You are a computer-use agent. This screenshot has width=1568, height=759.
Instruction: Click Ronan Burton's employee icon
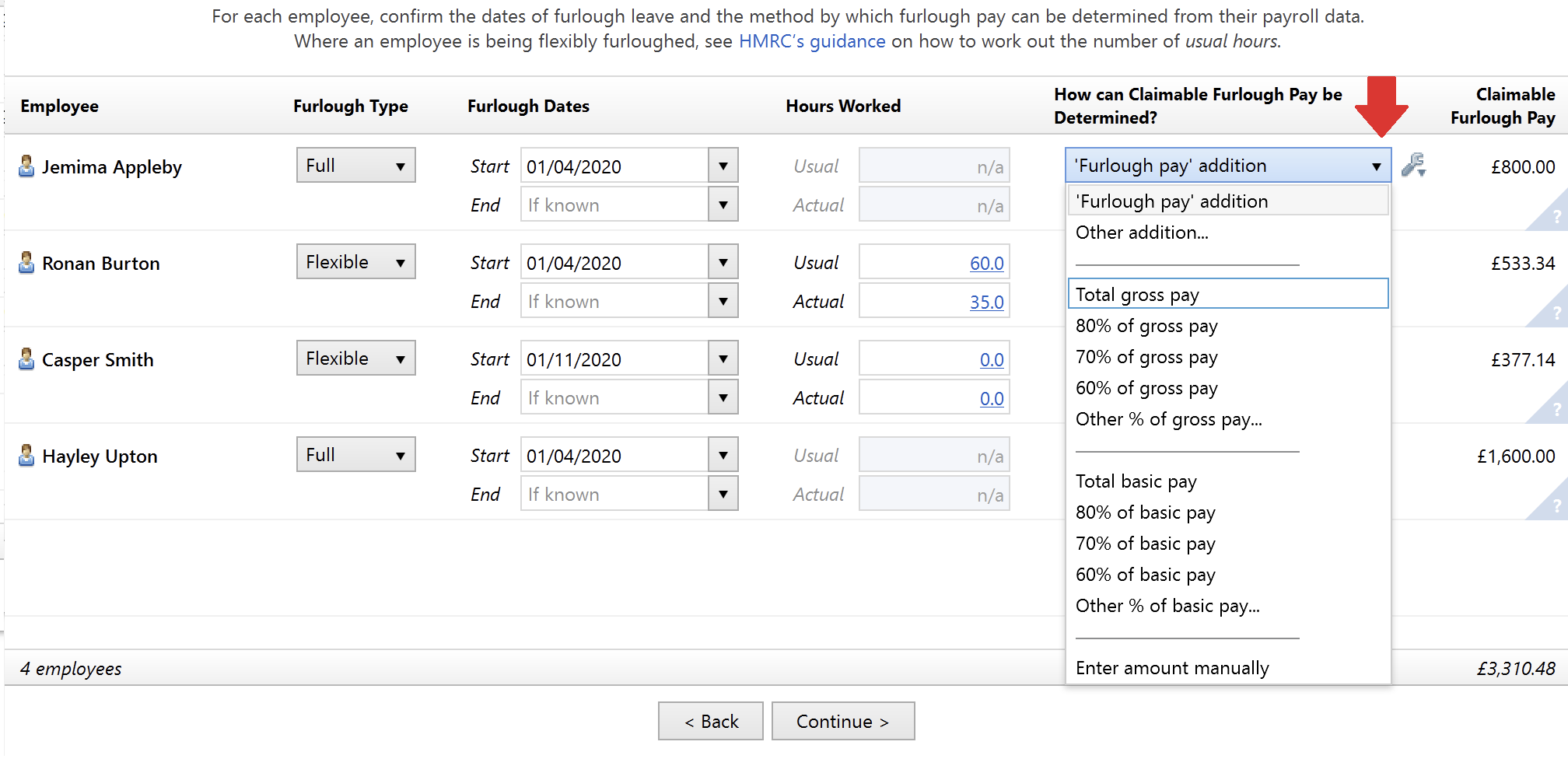26,262
